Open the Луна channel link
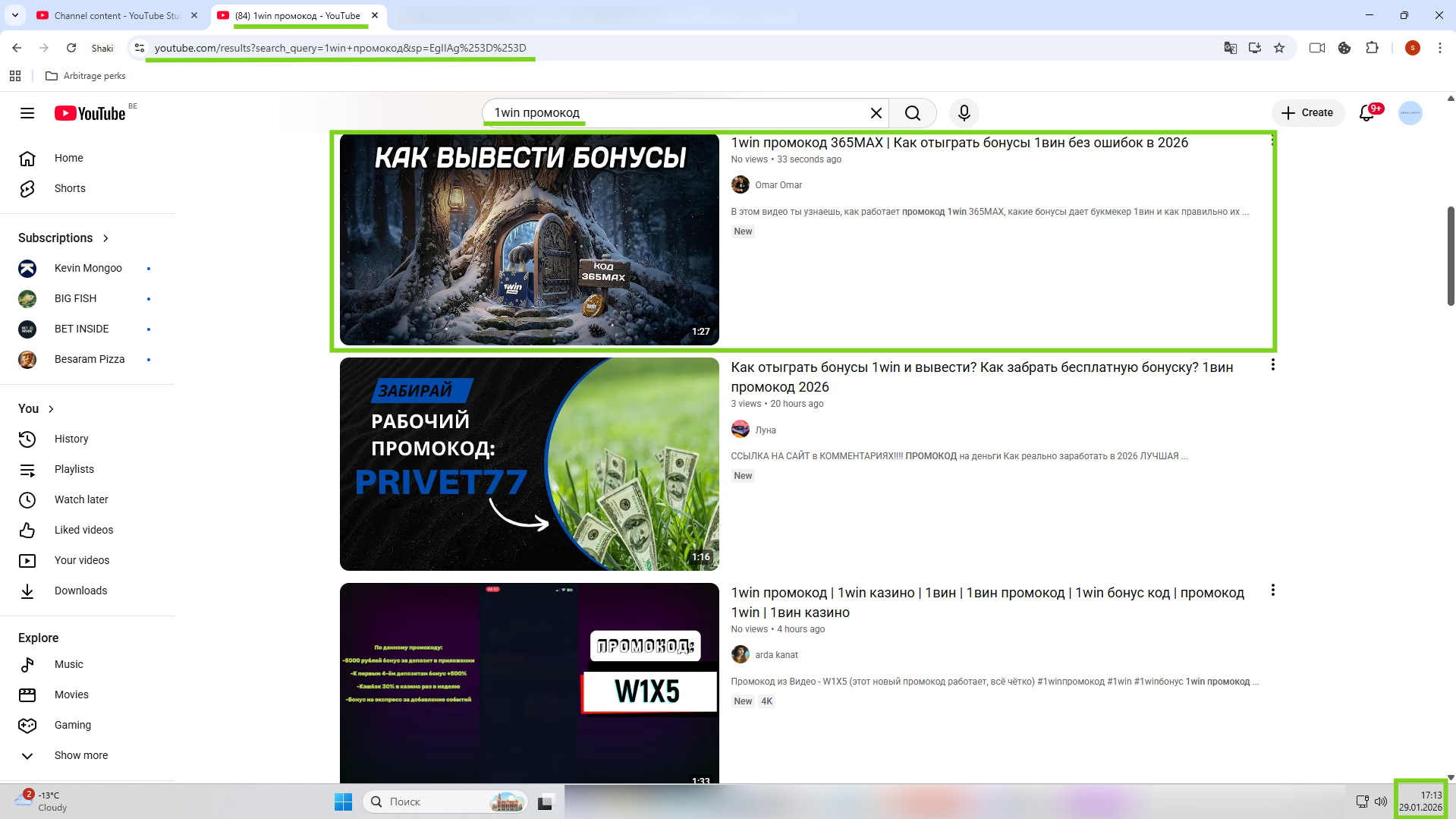Screen dimensions: 1456x819 (766, 430)
